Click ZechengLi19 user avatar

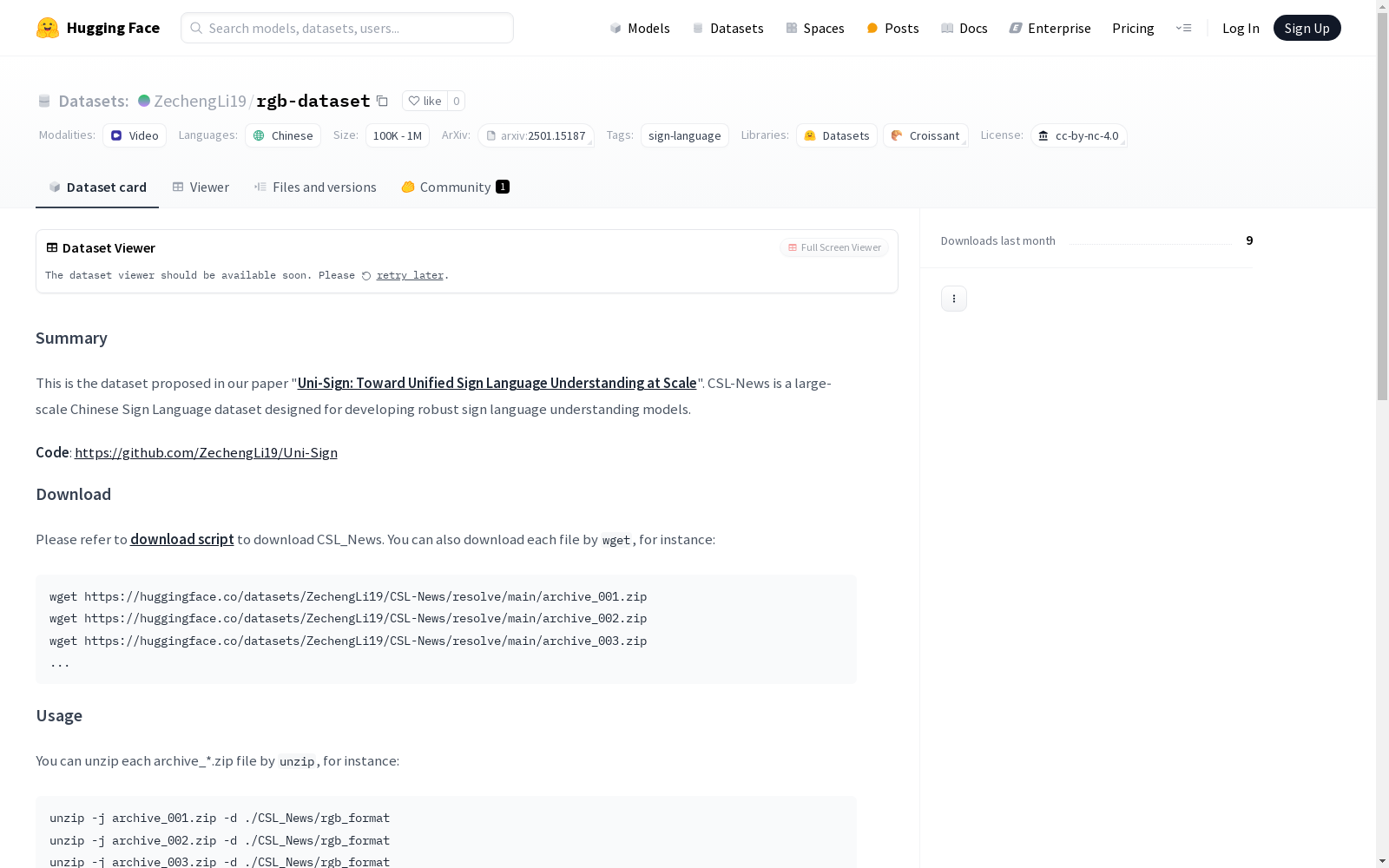click(144, 101)
